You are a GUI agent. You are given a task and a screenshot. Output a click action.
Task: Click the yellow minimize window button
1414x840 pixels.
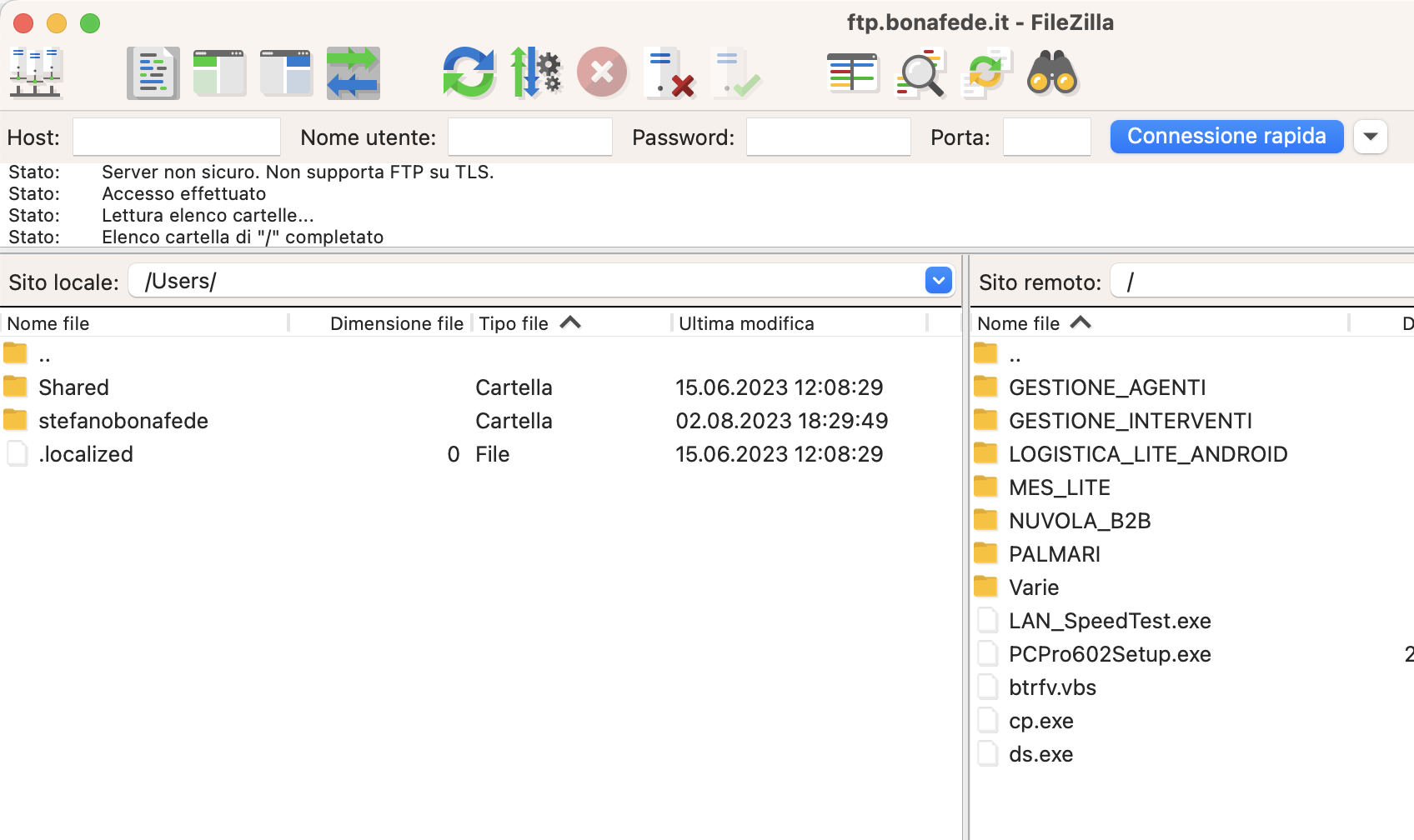[x=57, y=23]
